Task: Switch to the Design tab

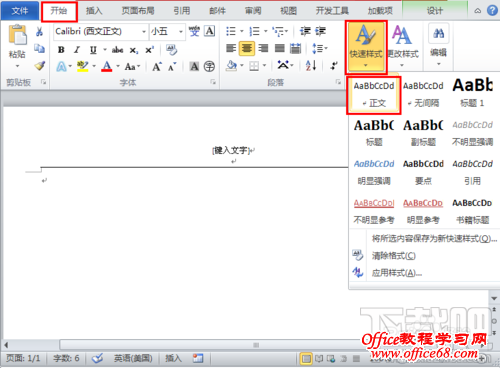Action: 435,11
